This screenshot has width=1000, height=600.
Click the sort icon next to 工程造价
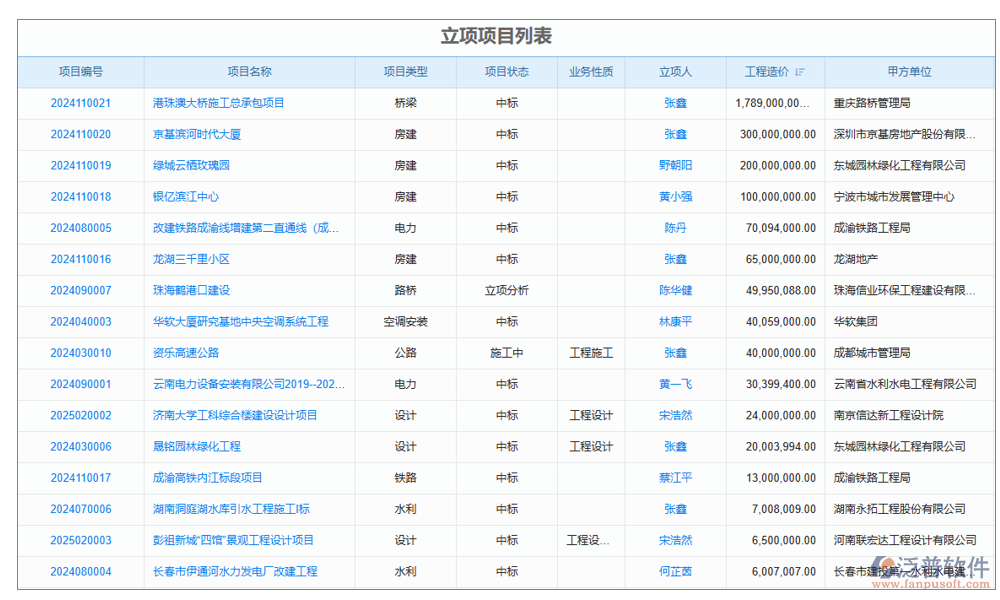tap(801, 72)
